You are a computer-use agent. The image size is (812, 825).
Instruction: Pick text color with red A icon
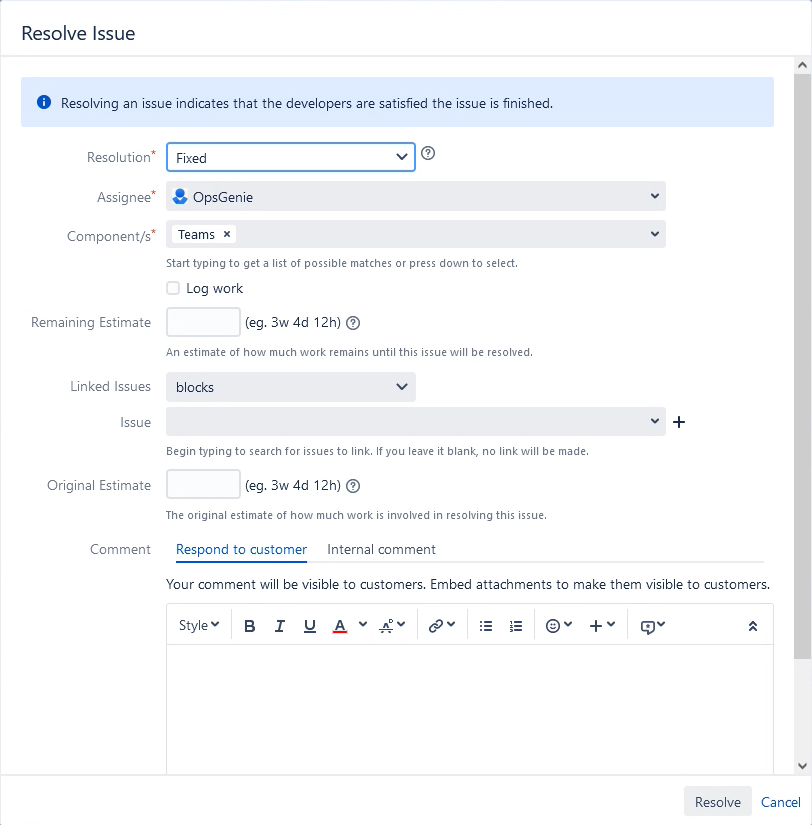coord(340,626)
